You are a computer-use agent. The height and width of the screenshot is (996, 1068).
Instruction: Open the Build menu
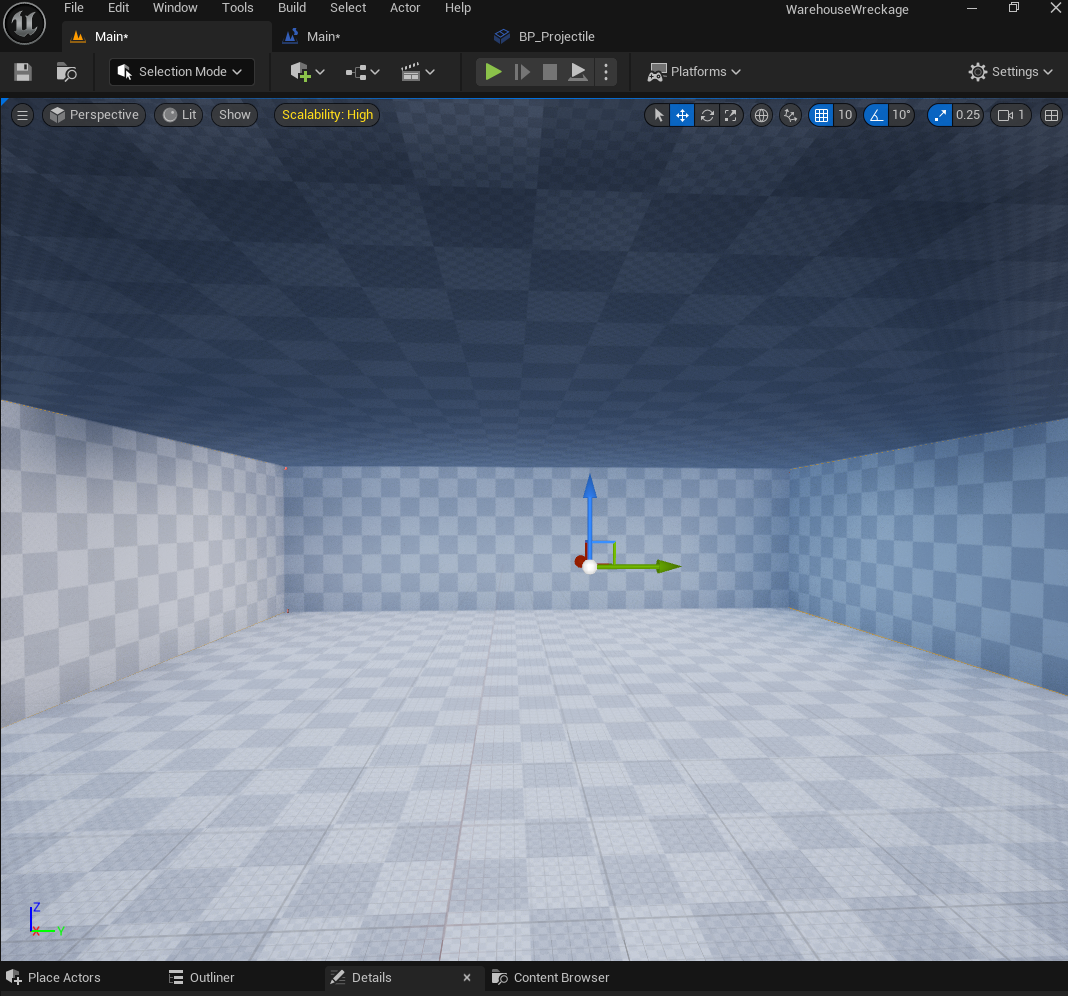292,7
